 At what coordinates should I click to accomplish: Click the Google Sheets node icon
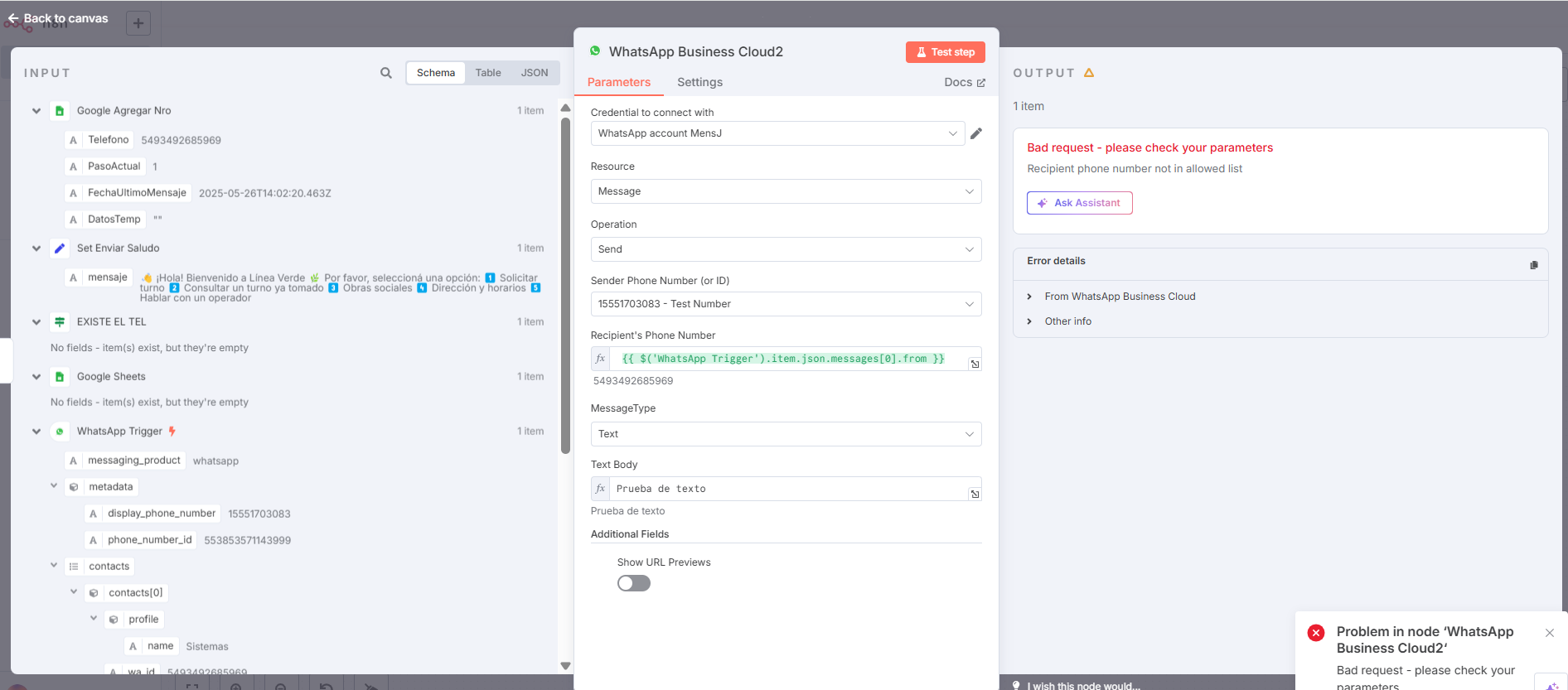pos(60,377)
